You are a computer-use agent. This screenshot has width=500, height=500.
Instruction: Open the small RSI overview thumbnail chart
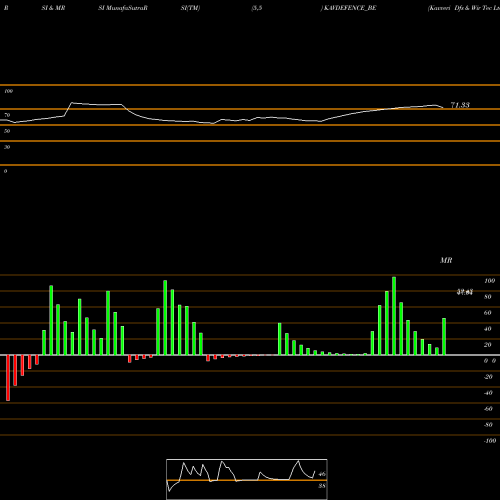click(247, 479)
